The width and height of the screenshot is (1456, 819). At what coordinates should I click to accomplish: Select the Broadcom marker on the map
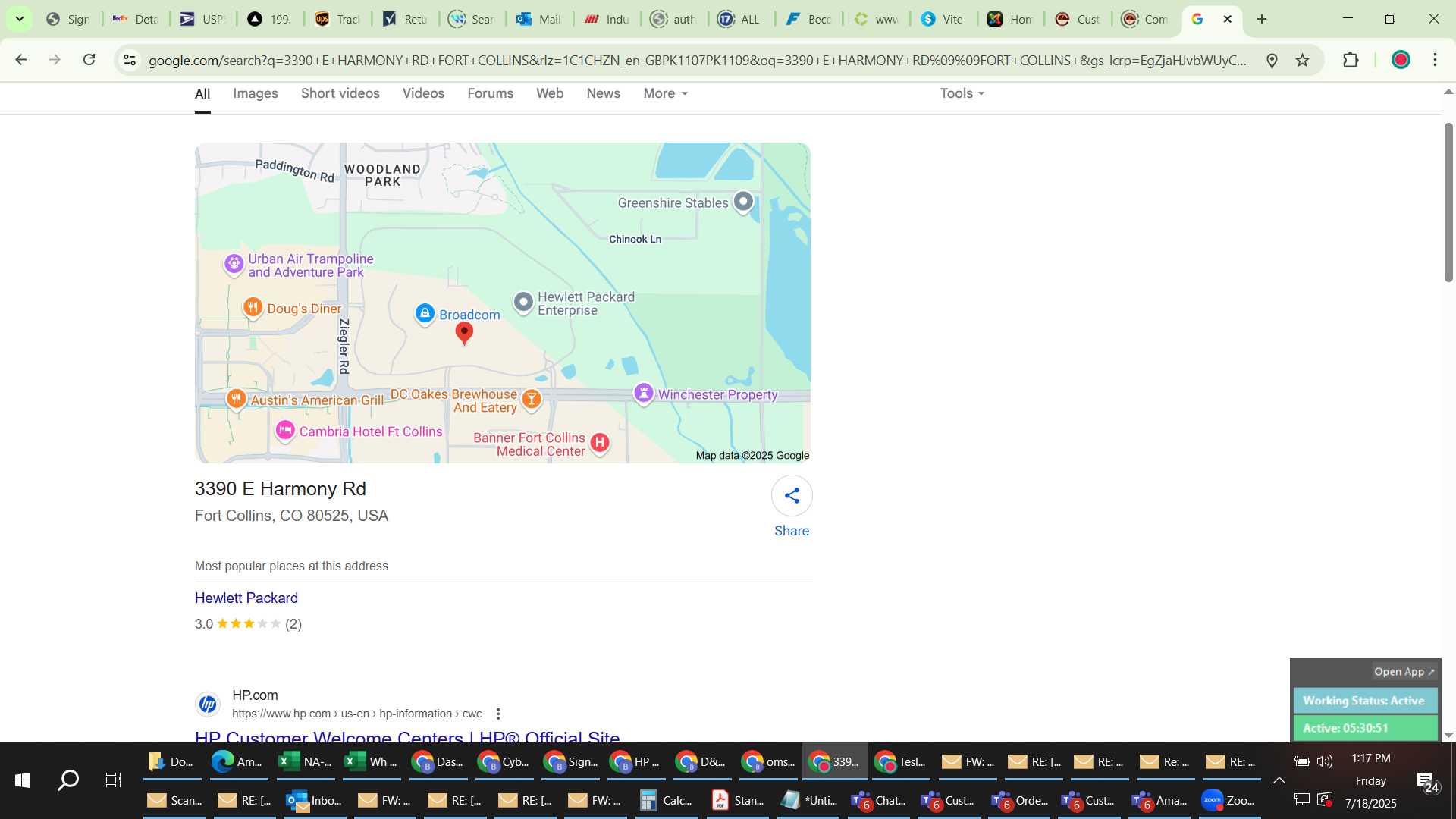coord(425,313)
